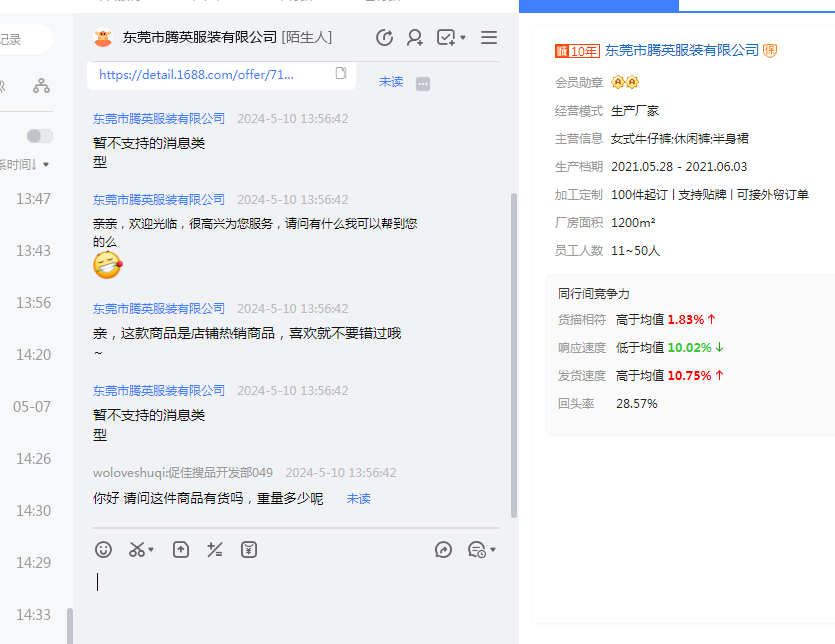Screen dimensions: 835x644
Task: Click the add contact icon in header
Action: [x=414, y=38]
